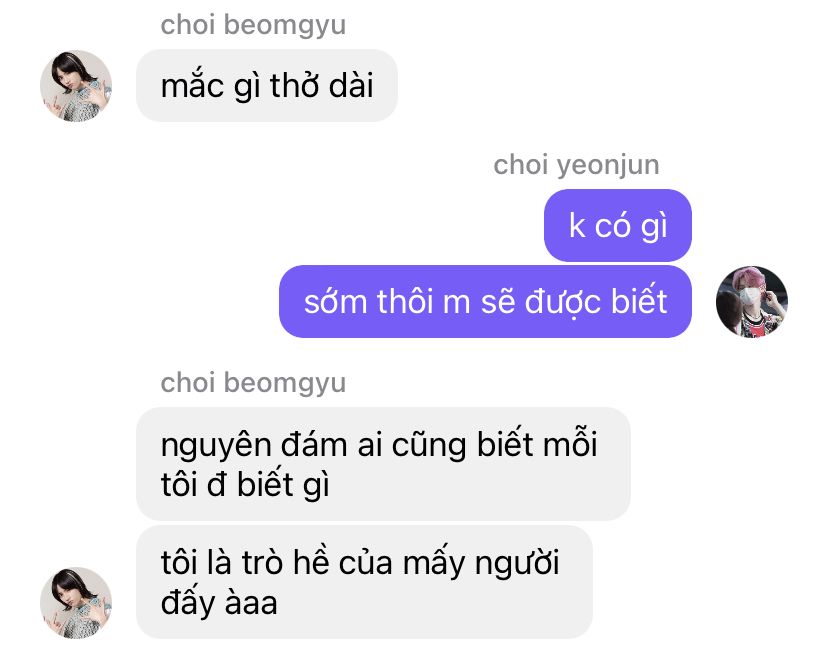
Task: Click the word 'dài' in first bubble
Action: 351,85
